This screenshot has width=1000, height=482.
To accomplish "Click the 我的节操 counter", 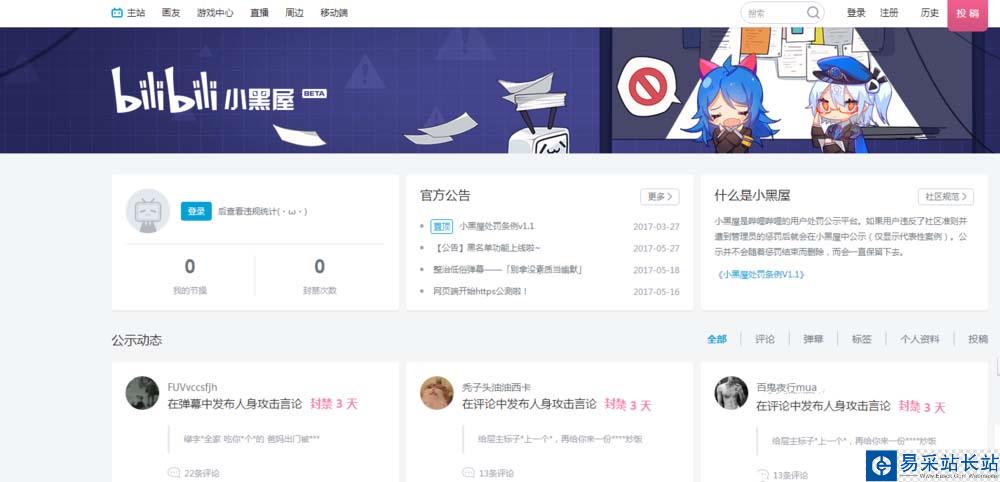I will [190, 275].
